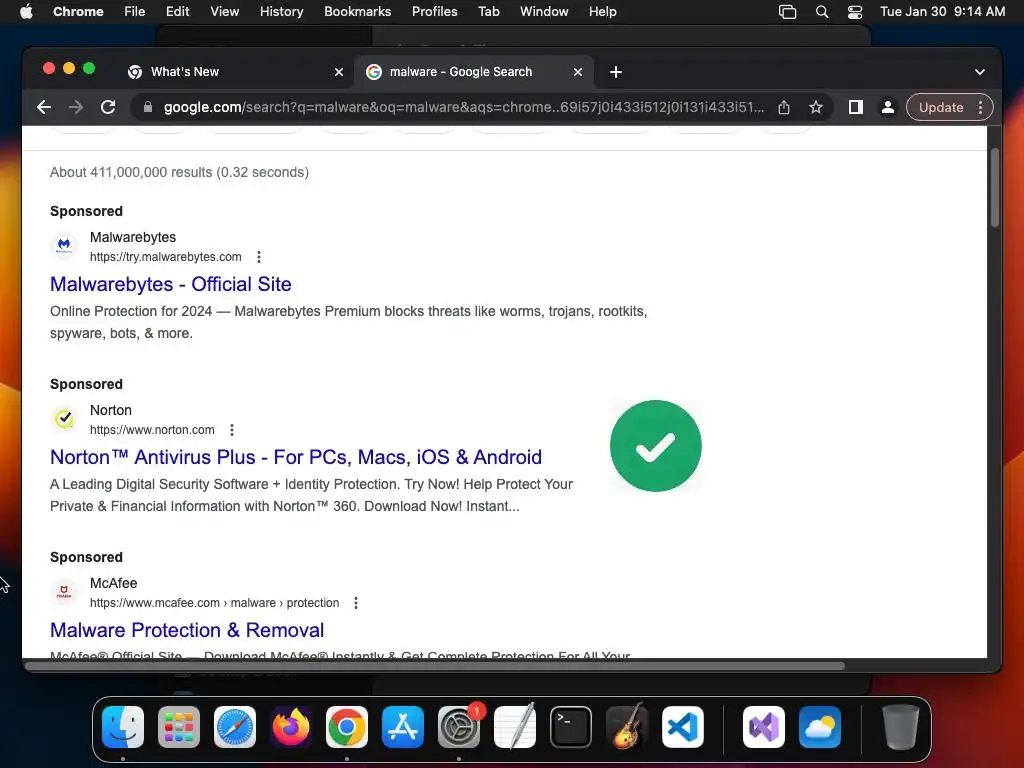Launch GarageBand from the Dock
The width and height of the screenshot is (1024, 768).
point(627,726)
